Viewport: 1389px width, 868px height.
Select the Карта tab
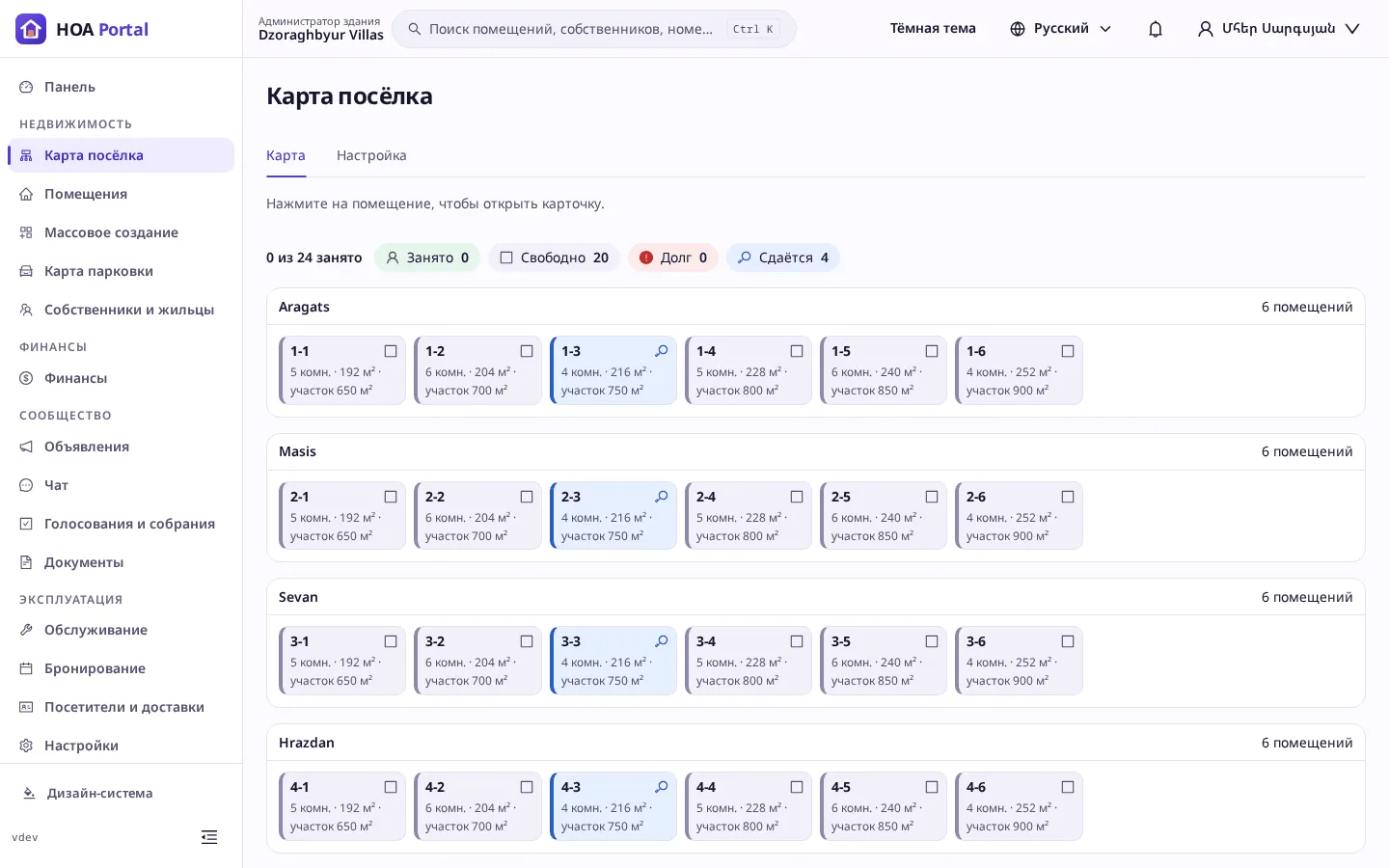286,155
